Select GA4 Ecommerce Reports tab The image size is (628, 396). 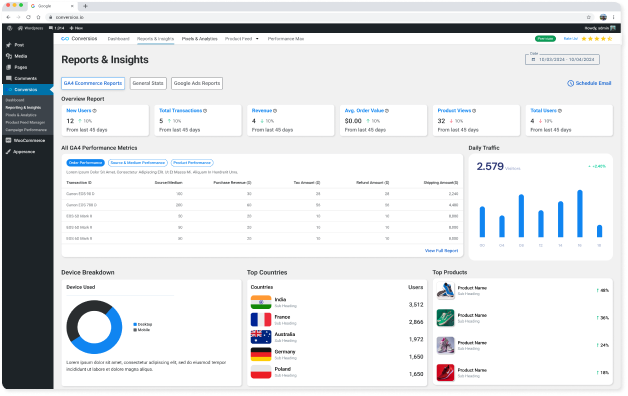[x=93, y=83]
